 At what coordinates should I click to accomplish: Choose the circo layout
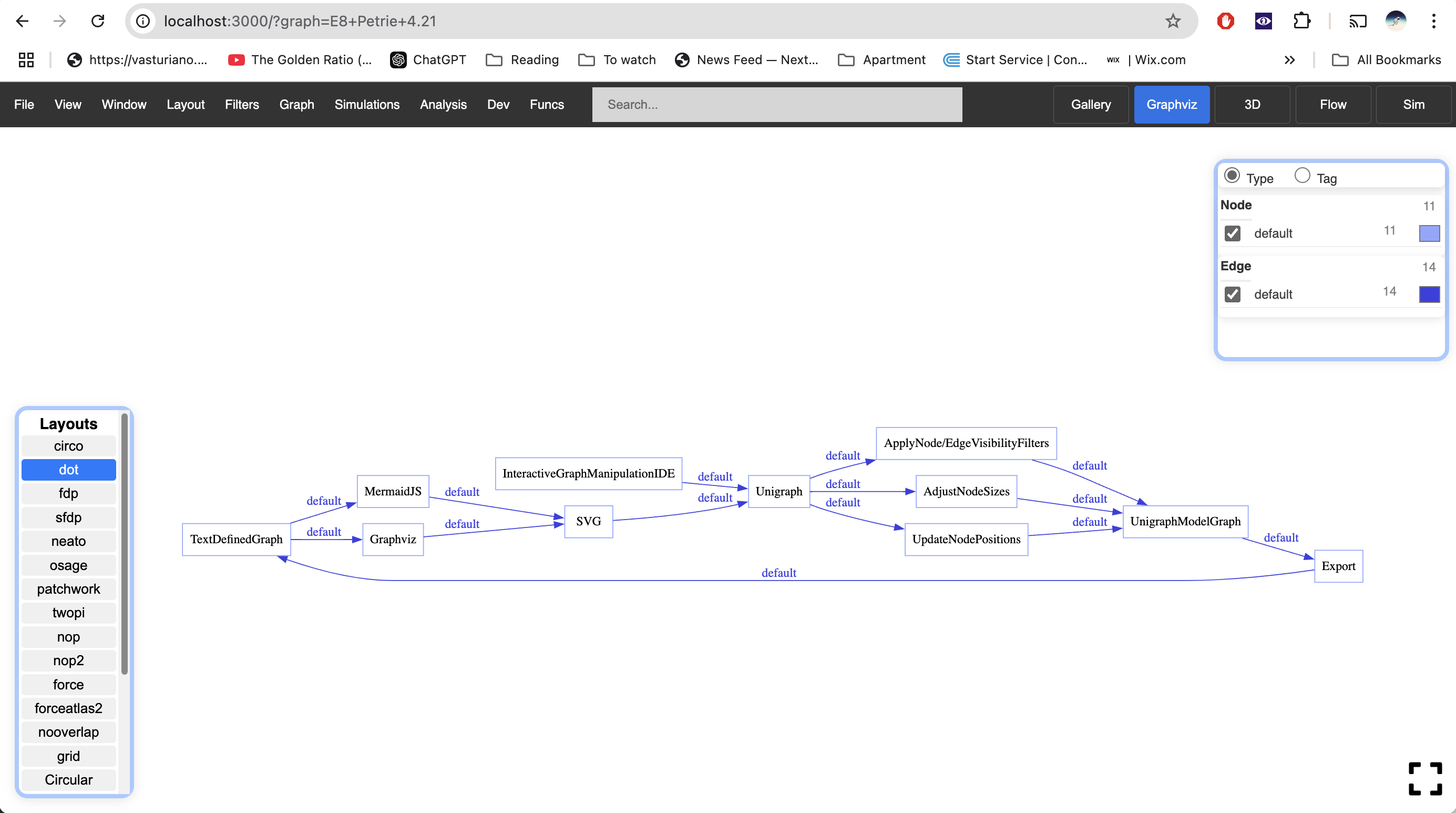pos(68,446)
